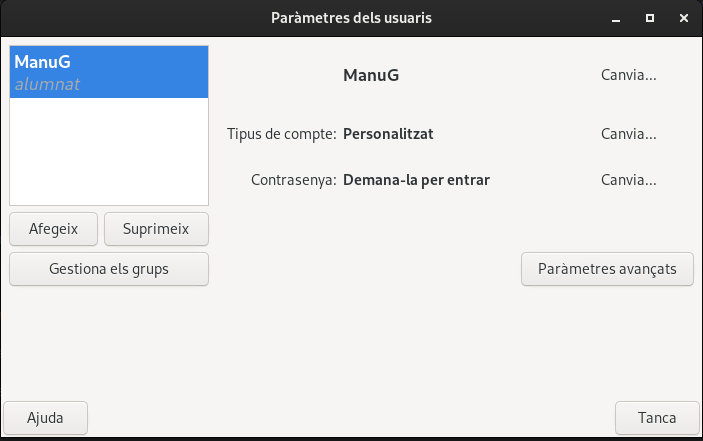The image size is (703, 441).
Task: Open Paràmetres avançats
Action: pos(607,269)
